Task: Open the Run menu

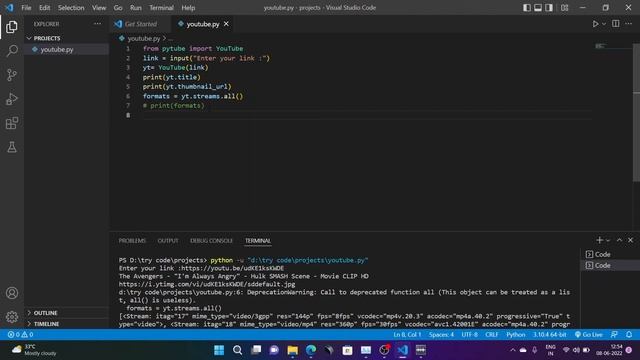Action: pyautogui.click(x=136, y=8)
